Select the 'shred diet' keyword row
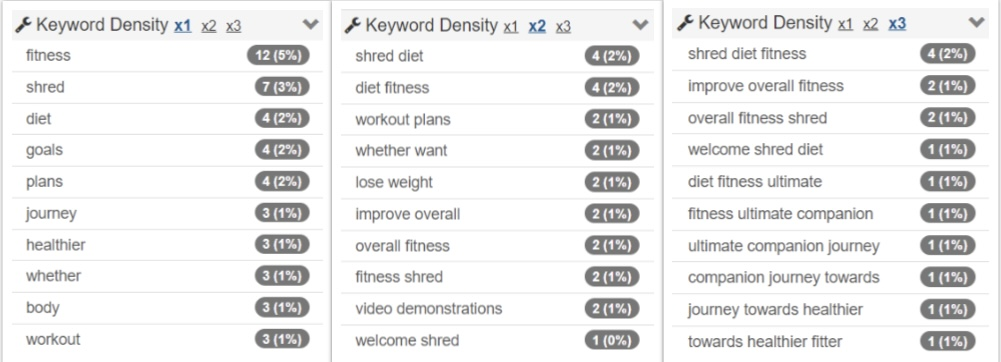 [497, 56]
